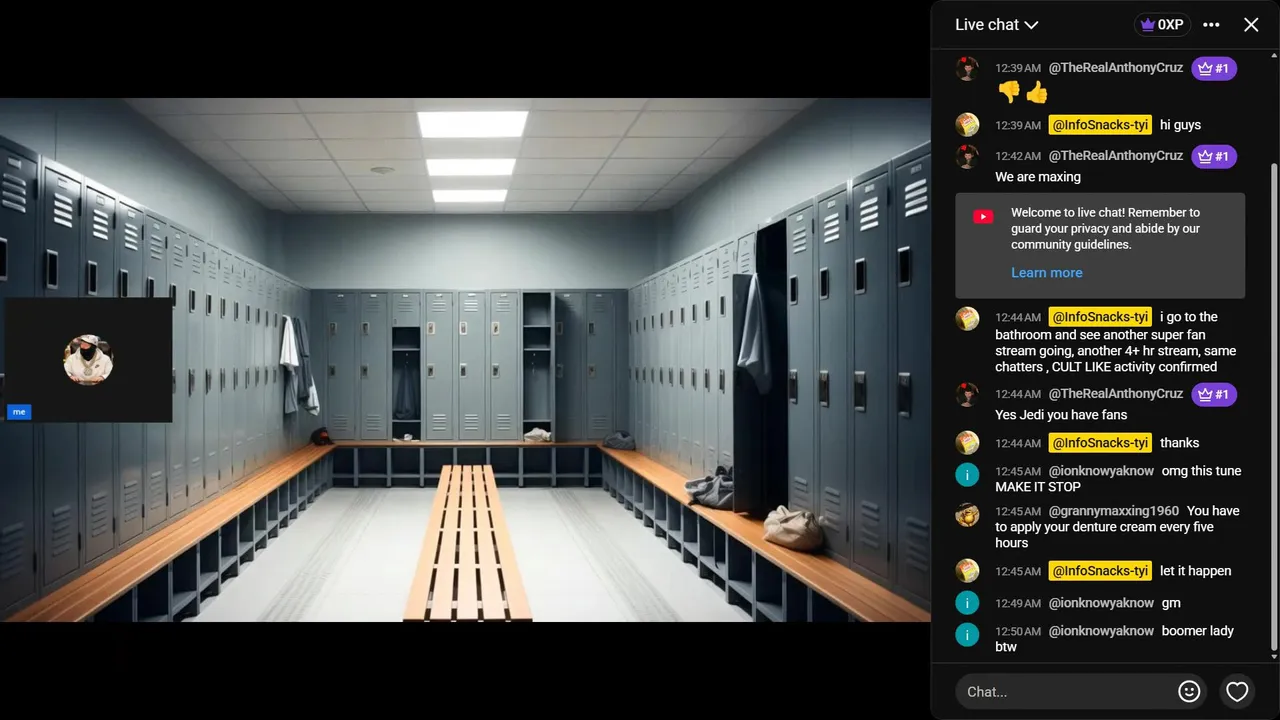Image resolution: width=1280 pixels, height=720 pixels.
Task: Click #1 badge on 'Yes Jedi you have fans'
Action: [1214, 394]
